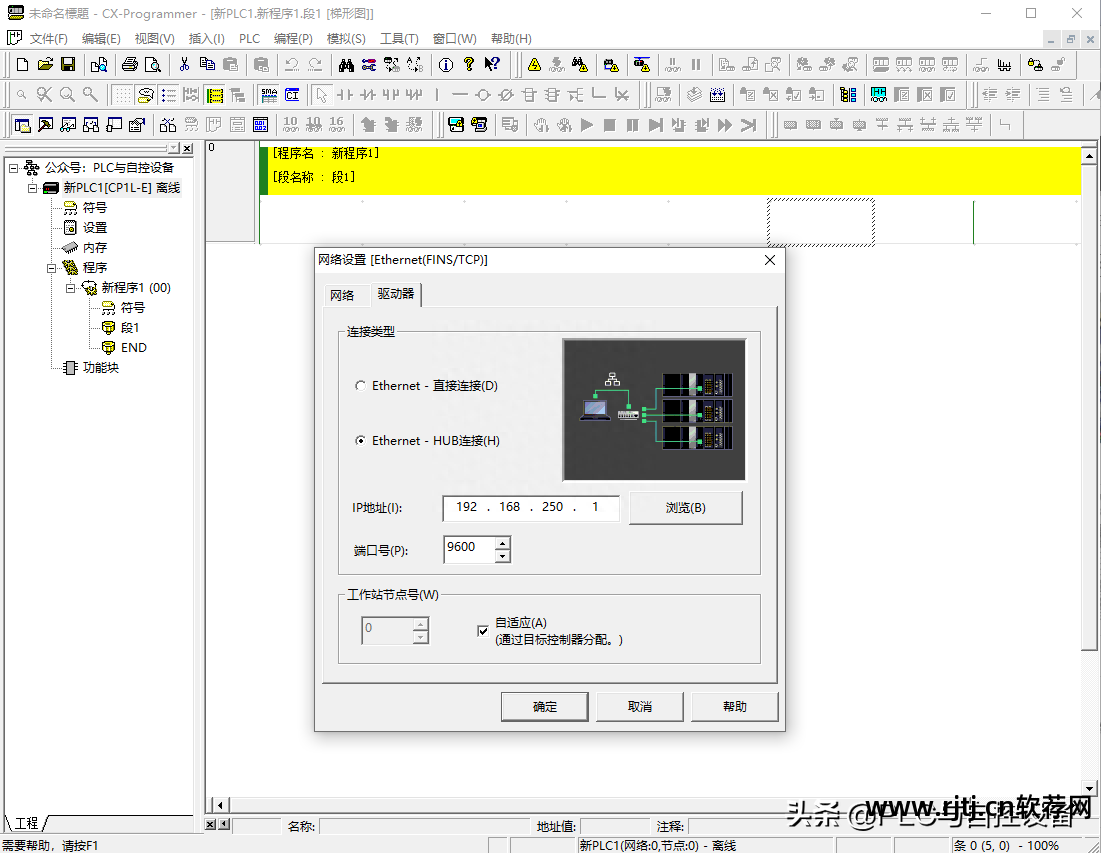1101x853 pixels.
Task: Select Ethernet HUB connection radio option
Action: click(x=361, y=441)
